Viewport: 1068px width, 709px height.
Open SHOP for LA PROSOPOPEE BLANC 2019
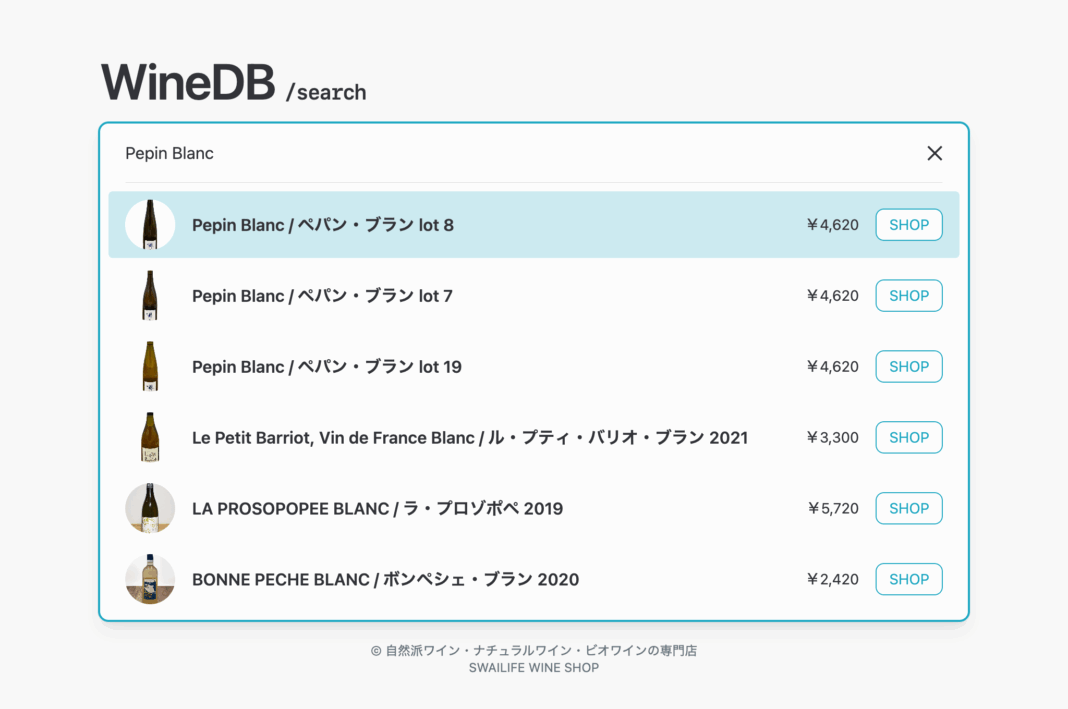(908, 508)
